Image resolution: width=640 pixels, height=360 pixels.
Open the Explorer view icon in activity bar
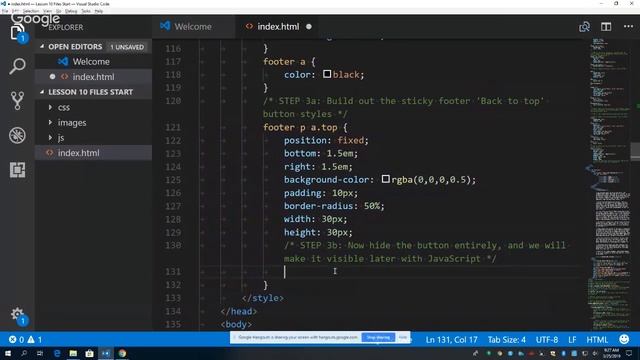tap(17, 33)
